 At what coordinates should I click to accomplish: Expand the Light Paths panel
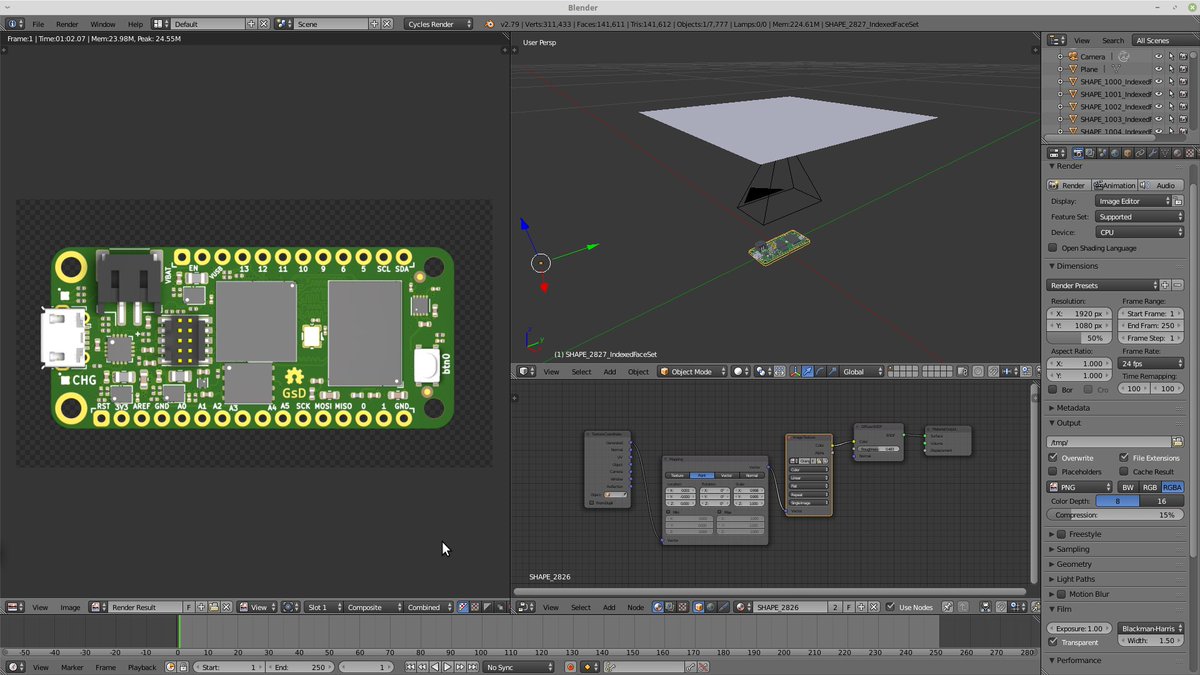1076,579
